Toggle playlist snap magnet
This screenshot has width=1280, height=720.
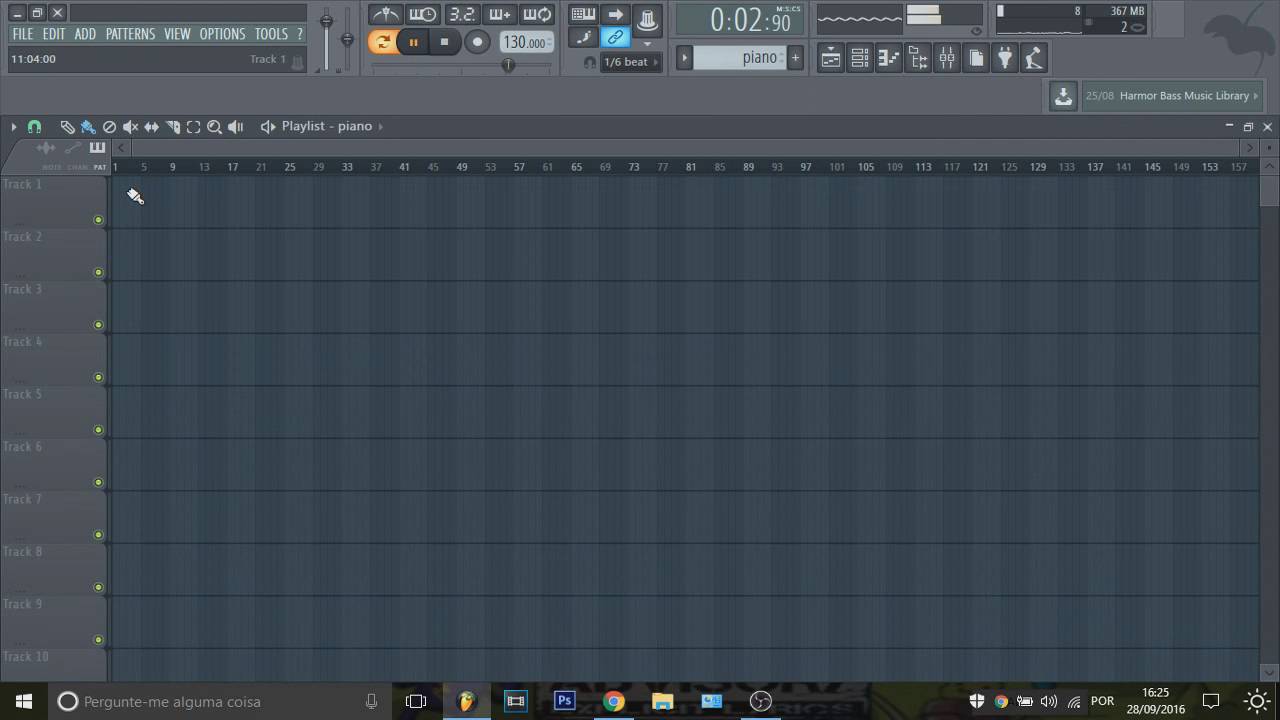[x=34, y=127]
